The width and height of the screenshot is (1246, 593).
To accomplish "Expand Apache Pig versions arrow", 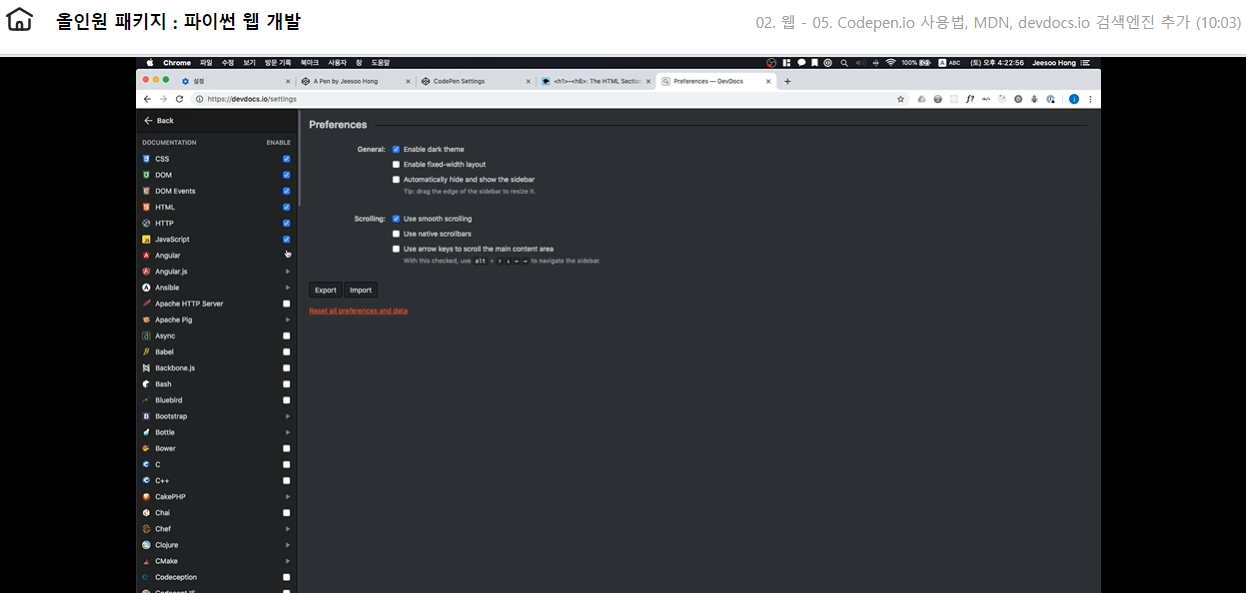I will point(288,320).
